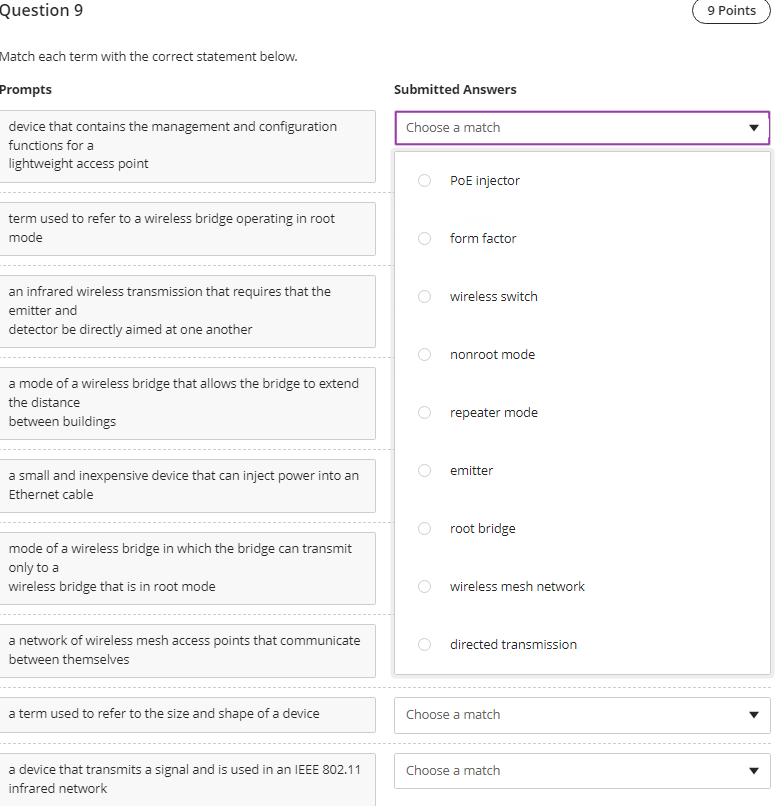Image resolution: width=777 pixels, height=806 pixels.
Task: Select wireless mesh network radio option
Action: (x=425, y=587)
